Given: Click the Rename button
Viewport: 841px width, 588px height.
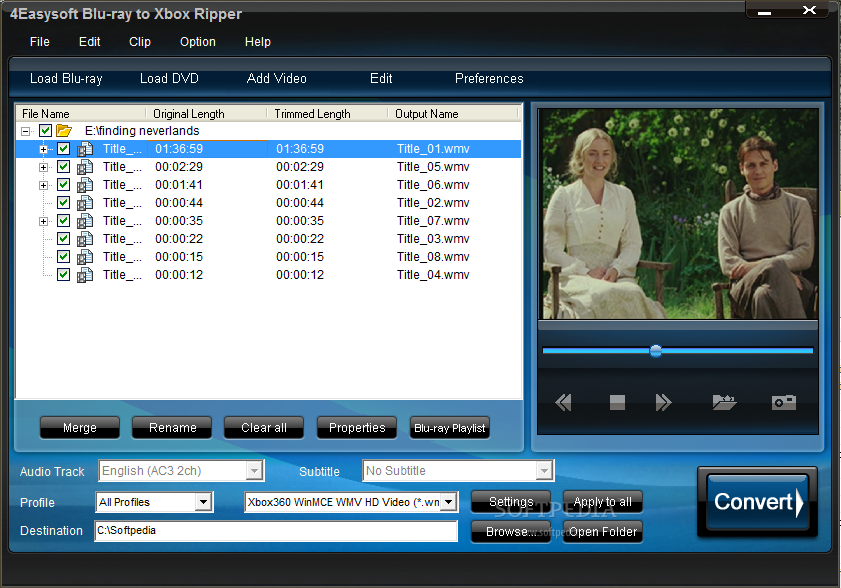Looking at the screenshot, I should point(172,428).
